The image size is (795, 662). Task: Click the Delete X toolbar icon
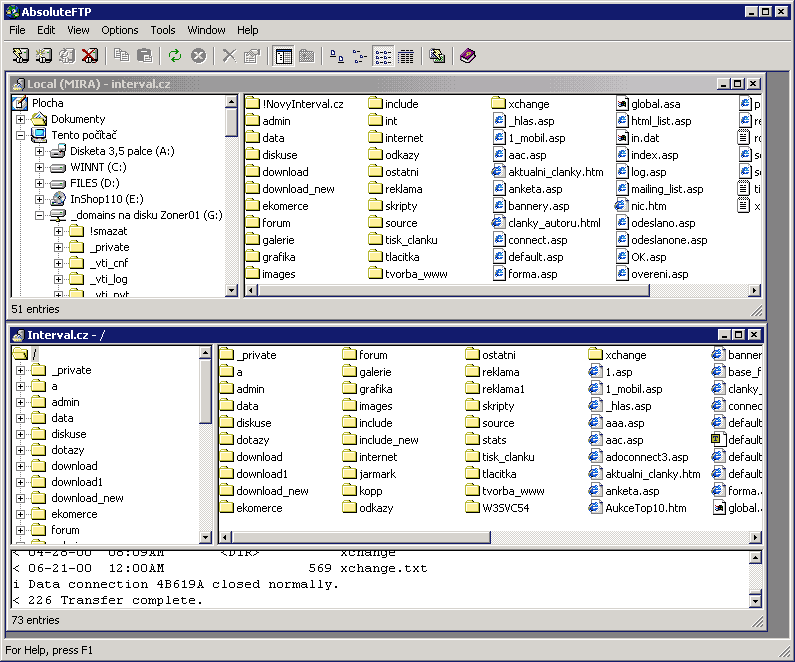(229, 56)
